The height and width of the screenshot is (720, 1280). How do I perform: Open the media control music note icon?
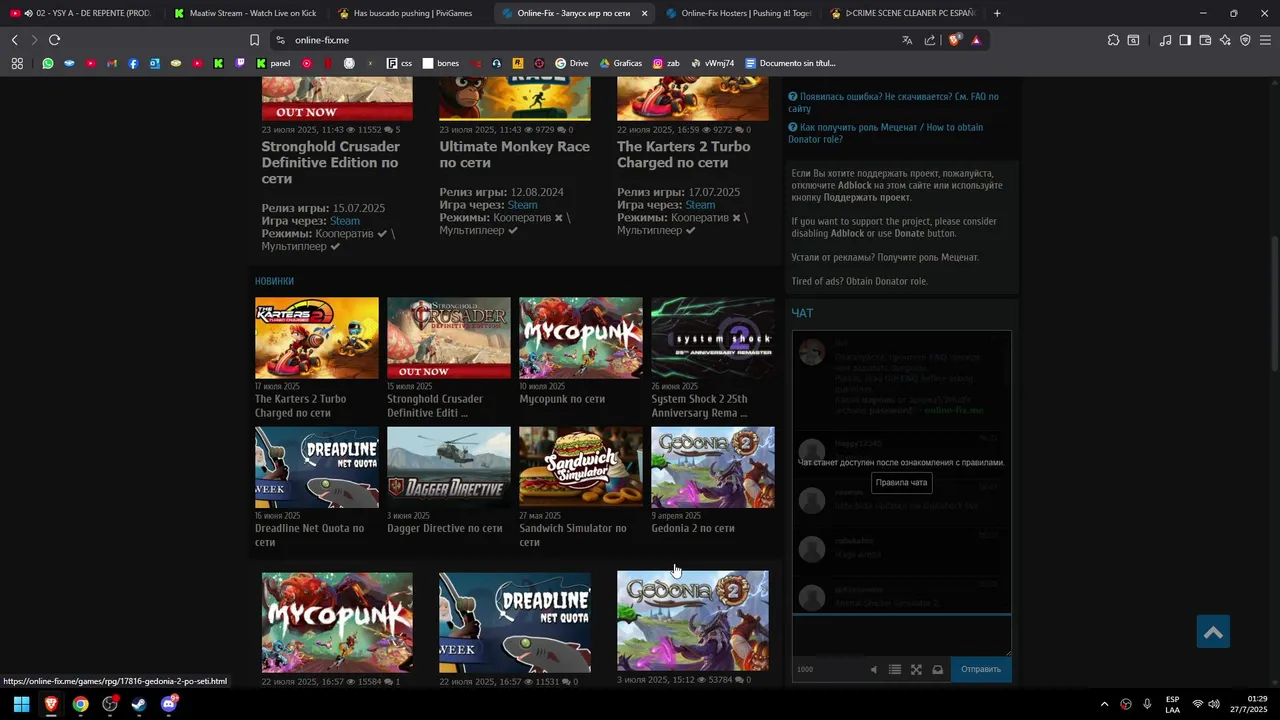[x=1165, y=40]
